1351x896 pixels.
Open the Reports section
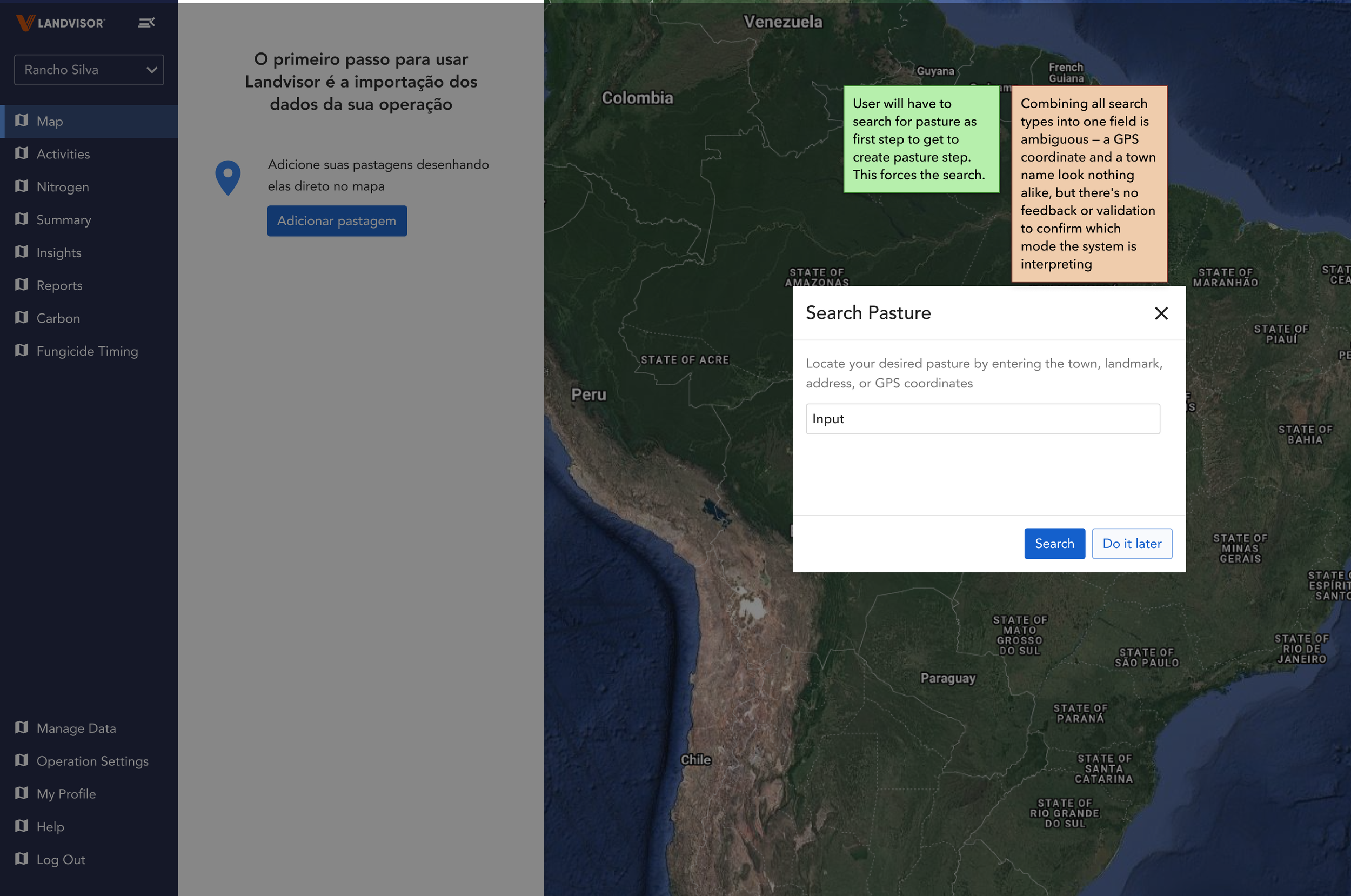click(59, 285)
